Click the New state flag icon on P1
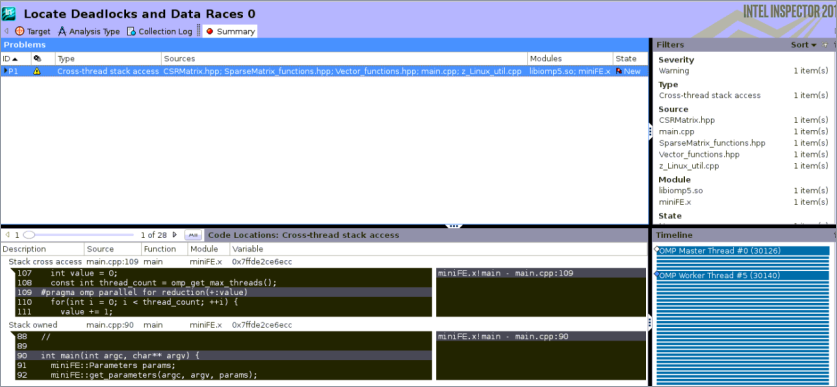The height and width of the screenshot is (387, 837). tap(619, 70)
